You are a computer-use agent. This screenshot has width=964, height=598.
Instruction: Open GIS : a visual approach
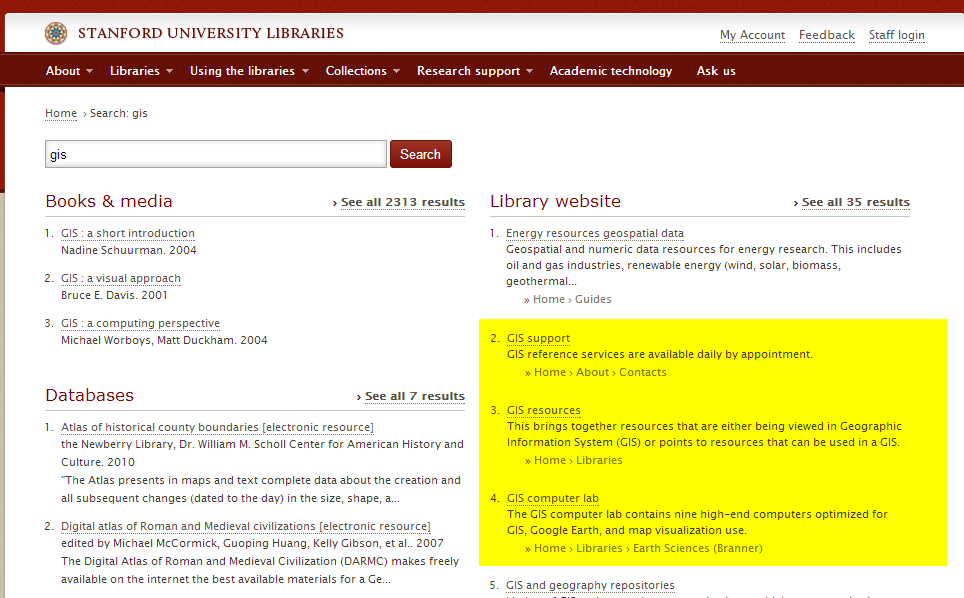click(120, 278)
